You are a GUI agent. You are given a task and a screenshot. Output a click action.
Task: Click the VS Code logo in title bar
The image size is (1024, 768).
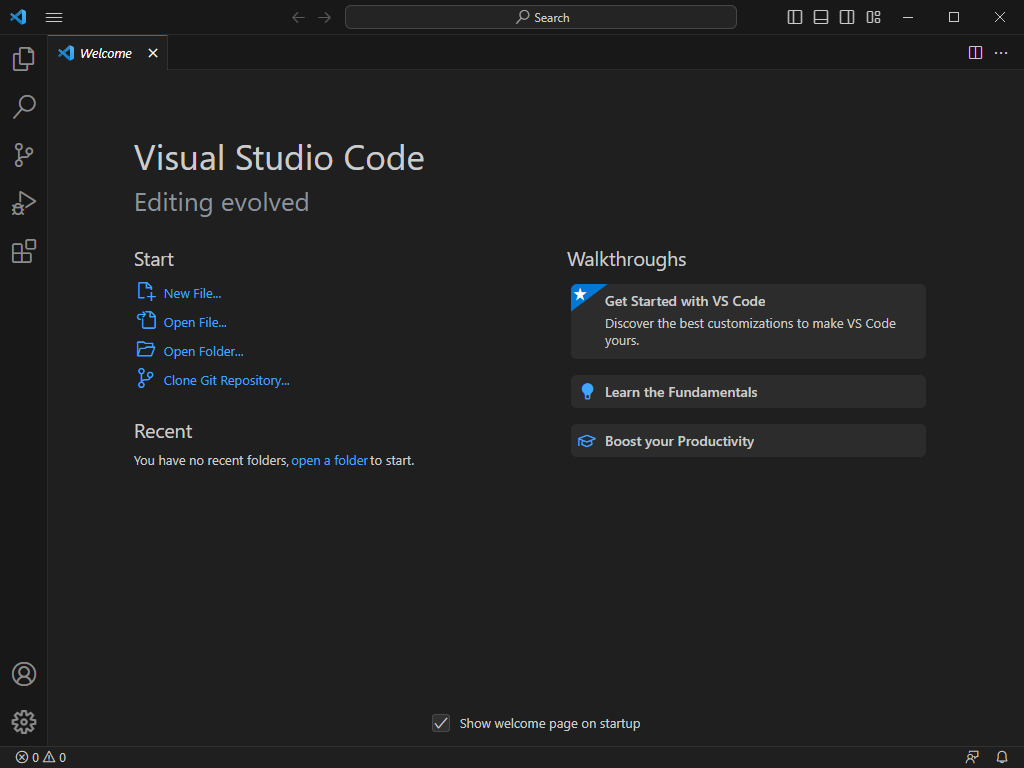click(x=18, y=17)
